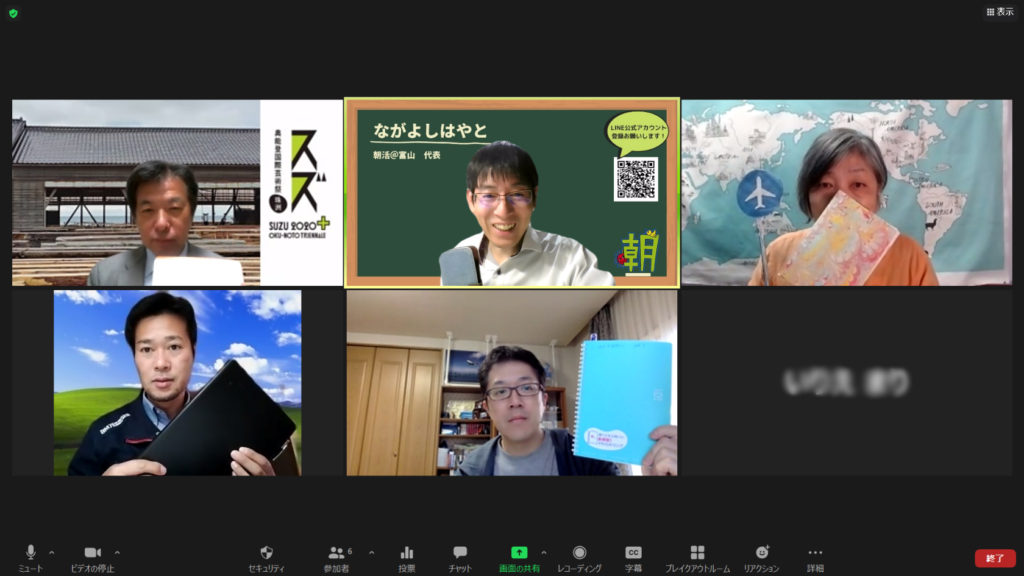Click the green encryption shield icon
The image size is (1024, 576).
pos(13,13)
